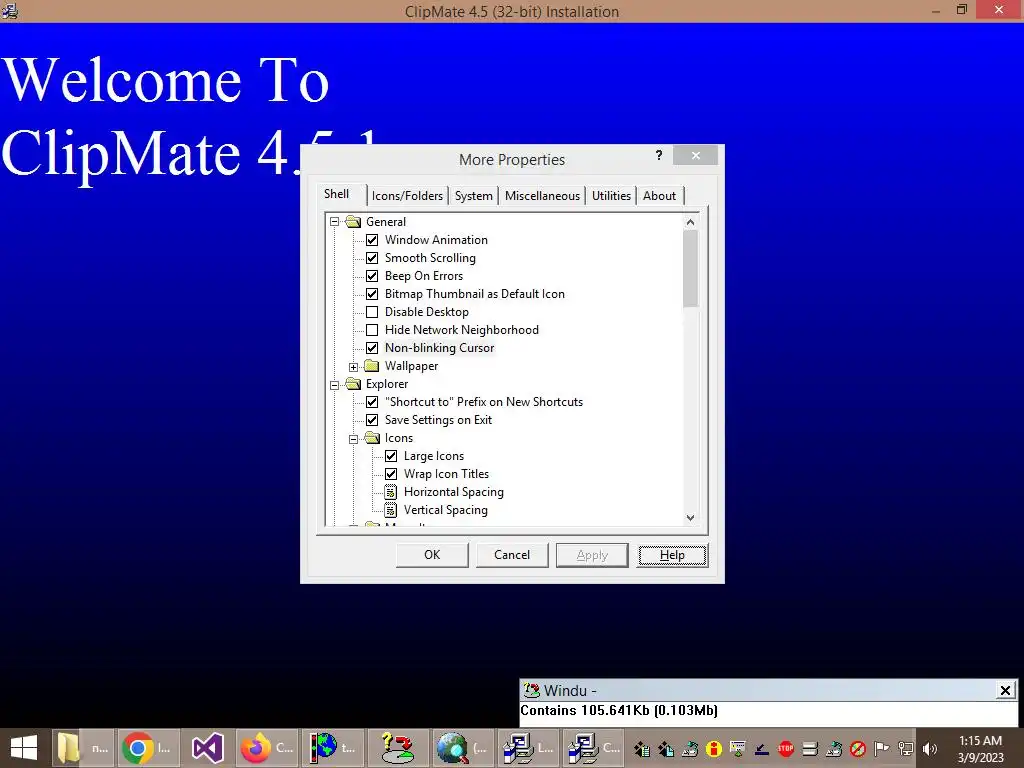
Task: Select Vertical Spacing text
Action: coord(445,510)
